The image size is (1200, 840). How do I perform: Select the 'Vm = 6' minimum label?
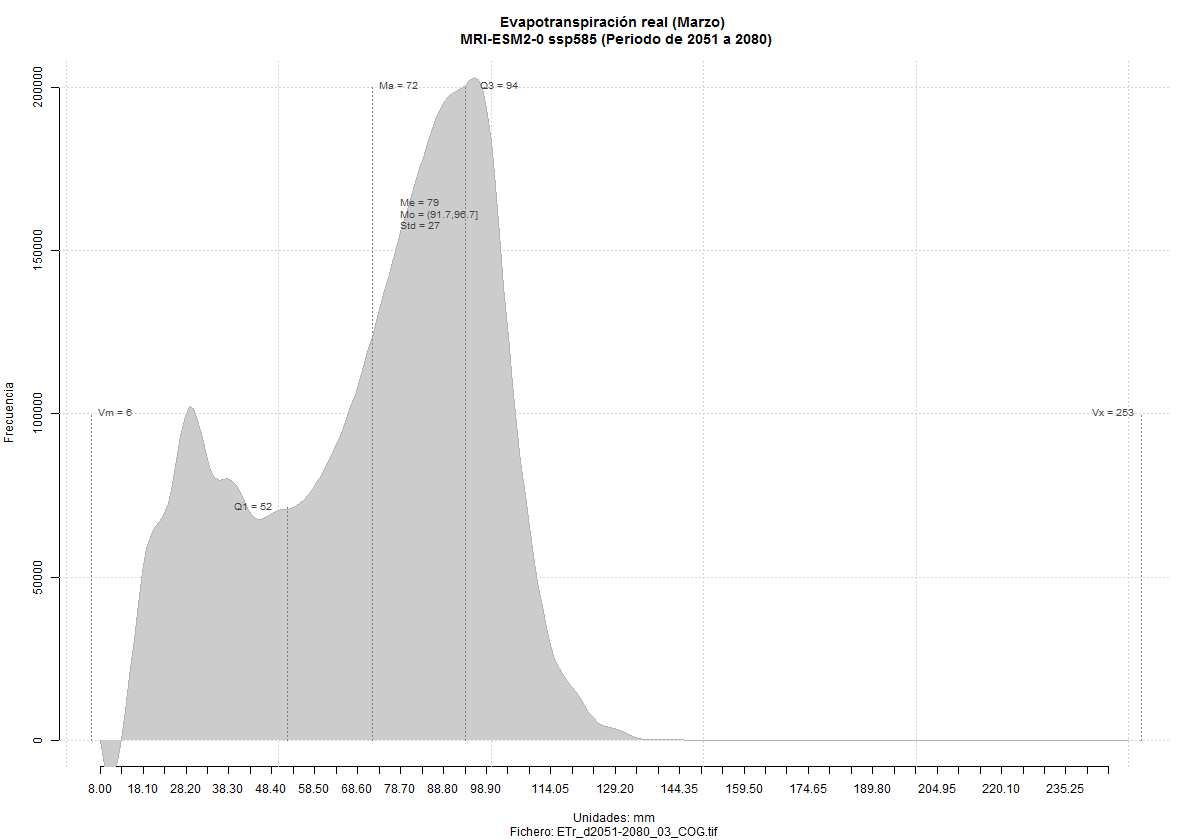[115, 412]
